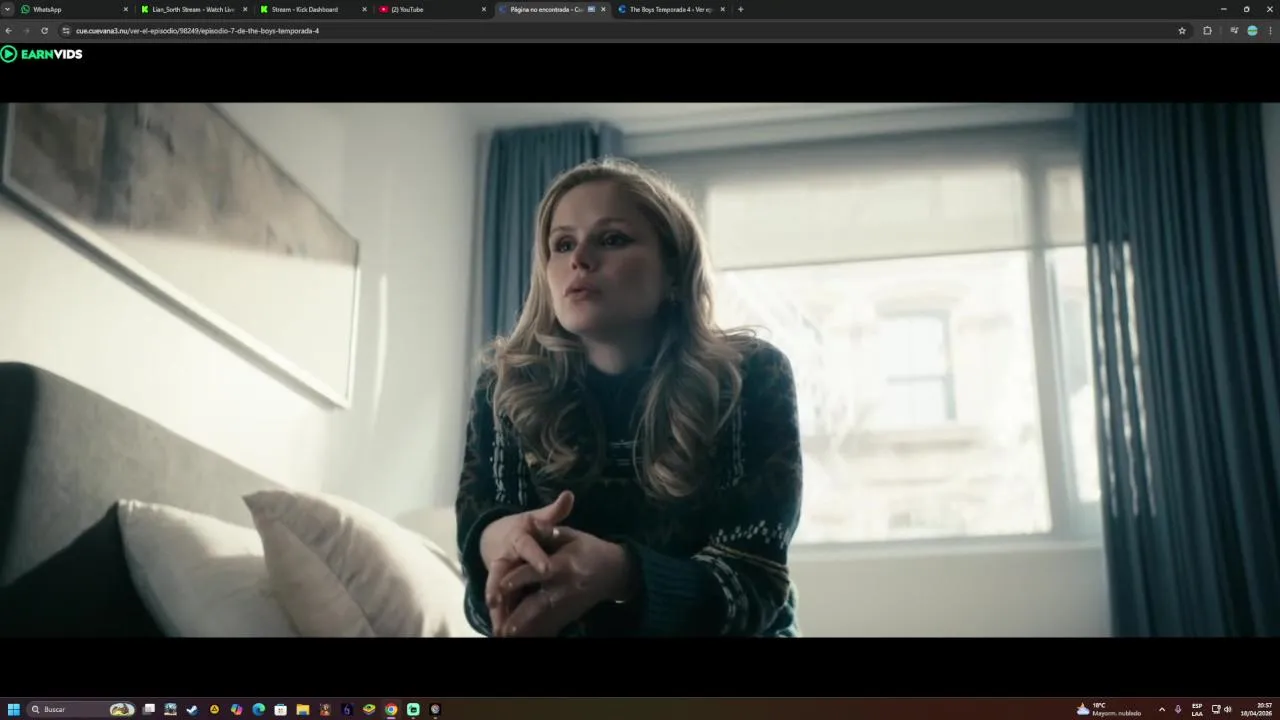The width and height of the screenshot is (1280, 720).
Task: Open the browser extensions puzzle icon
Action: 1207,31
